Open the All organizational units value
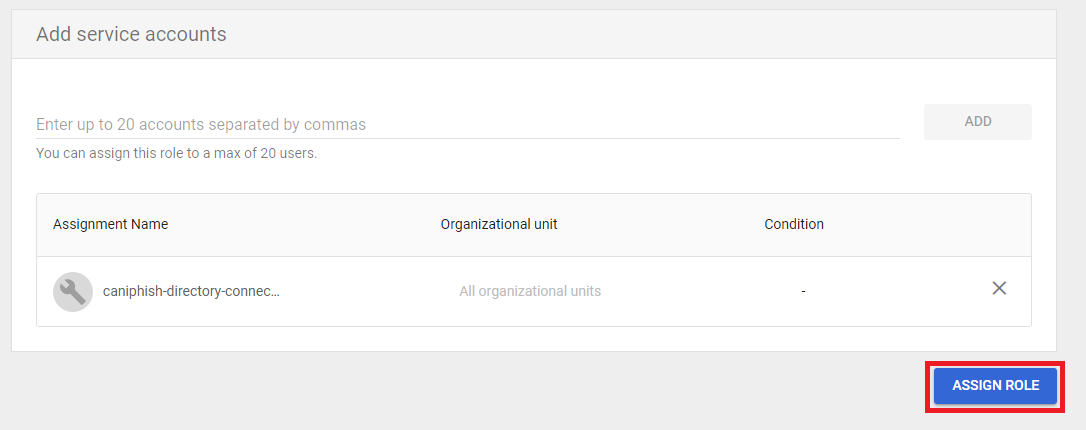1086x430 pixels. click(x=530, y=292)
